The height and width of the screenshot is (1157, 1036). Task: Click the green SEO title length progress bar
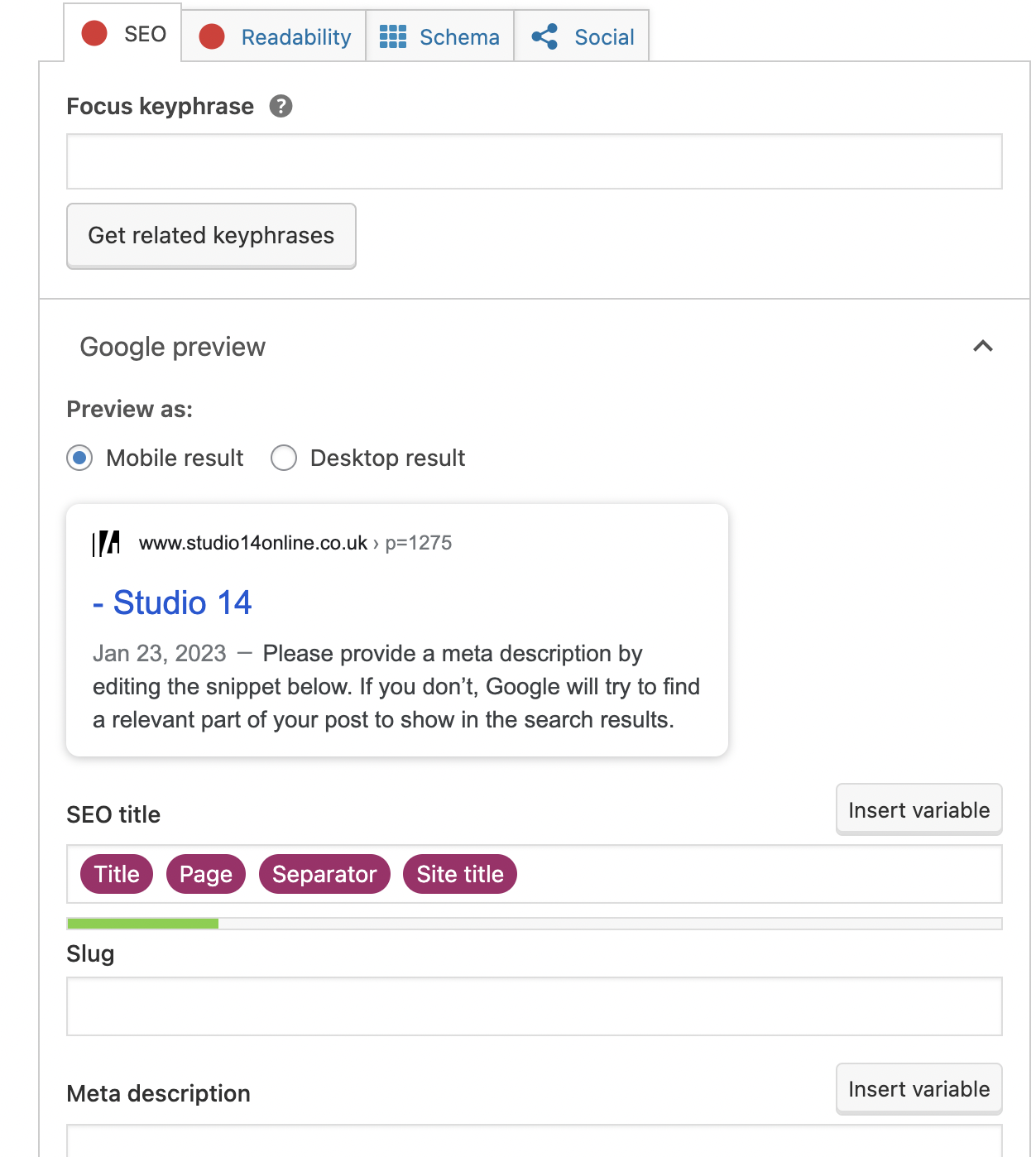pyautogui.click(x=142, y=924)
